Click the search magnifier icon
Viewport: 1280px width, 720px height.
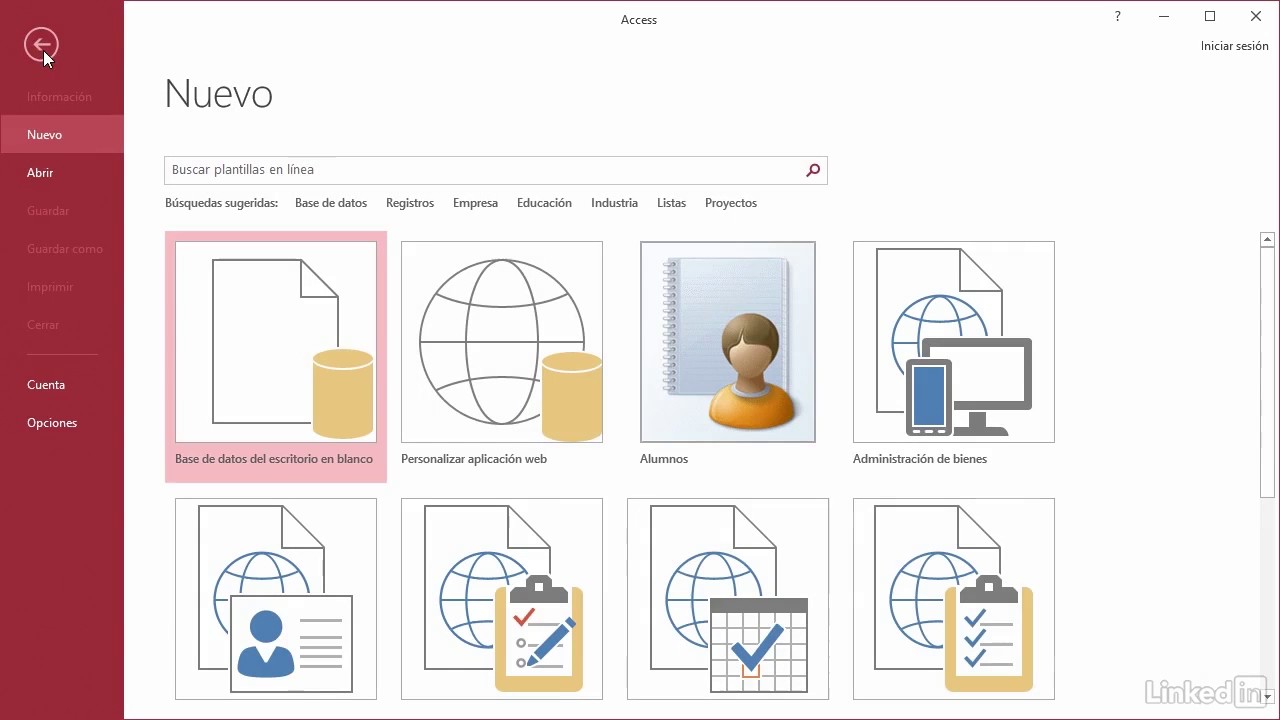point(813,170)
